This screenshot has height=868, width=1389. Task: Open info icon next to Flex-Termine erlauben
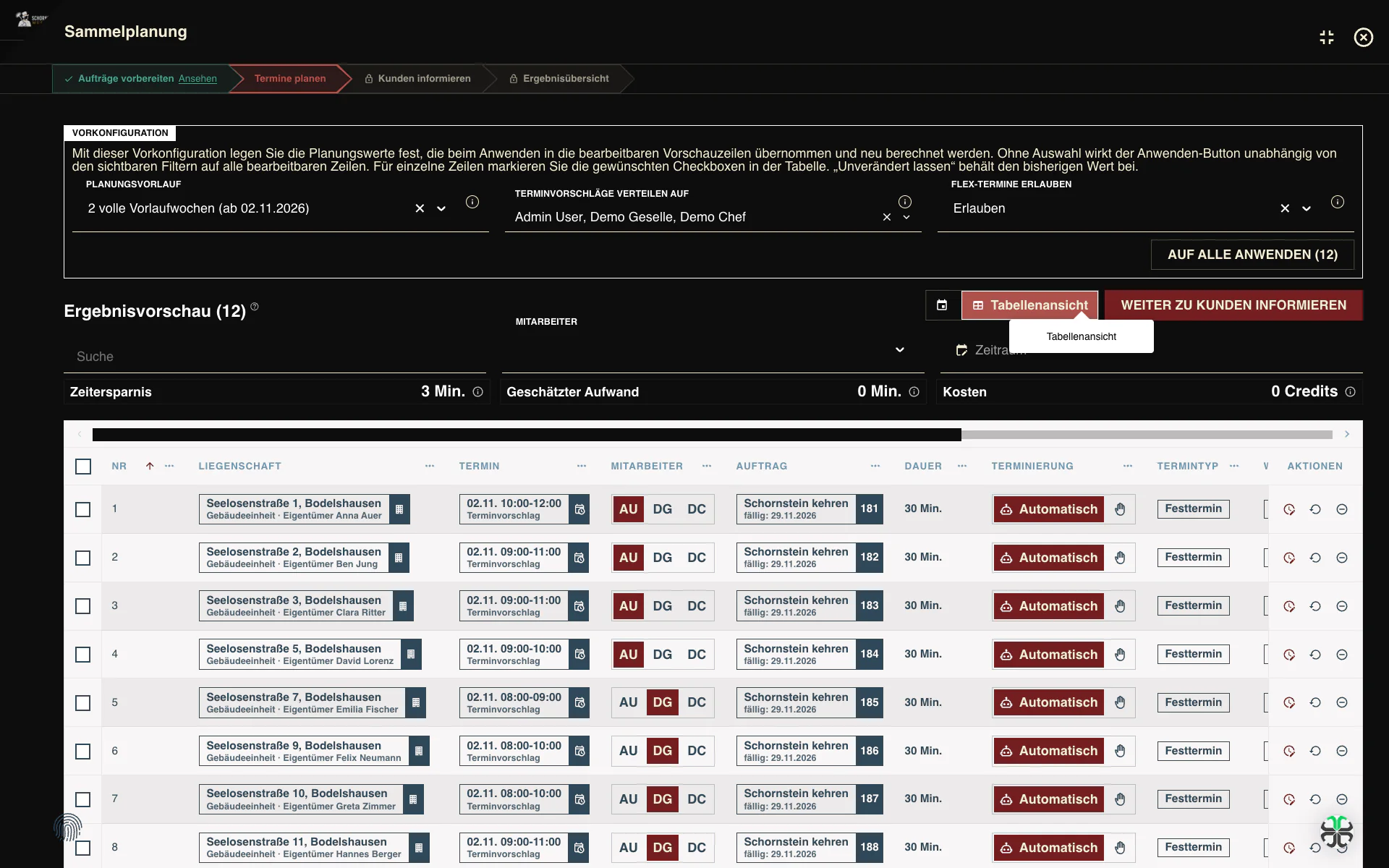[x=1338, y=202]
